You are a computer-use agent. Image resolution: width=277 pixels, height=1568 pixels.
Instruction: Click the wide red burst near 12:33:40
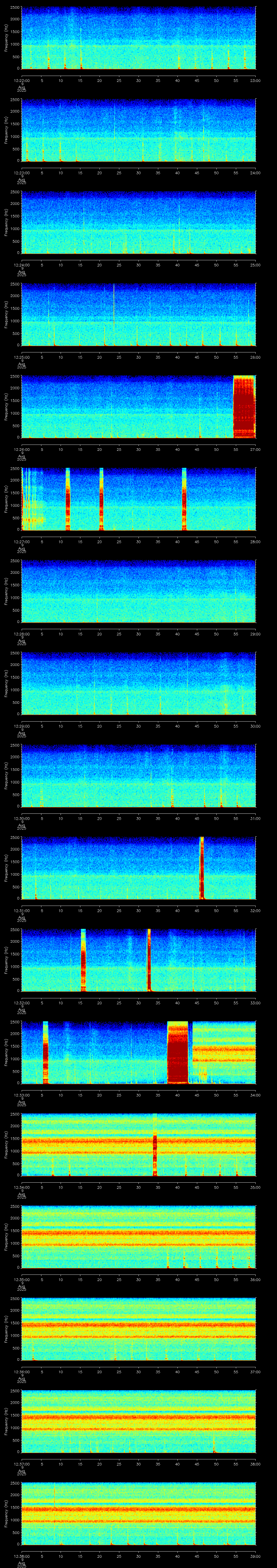click(x=178, y=1052)
